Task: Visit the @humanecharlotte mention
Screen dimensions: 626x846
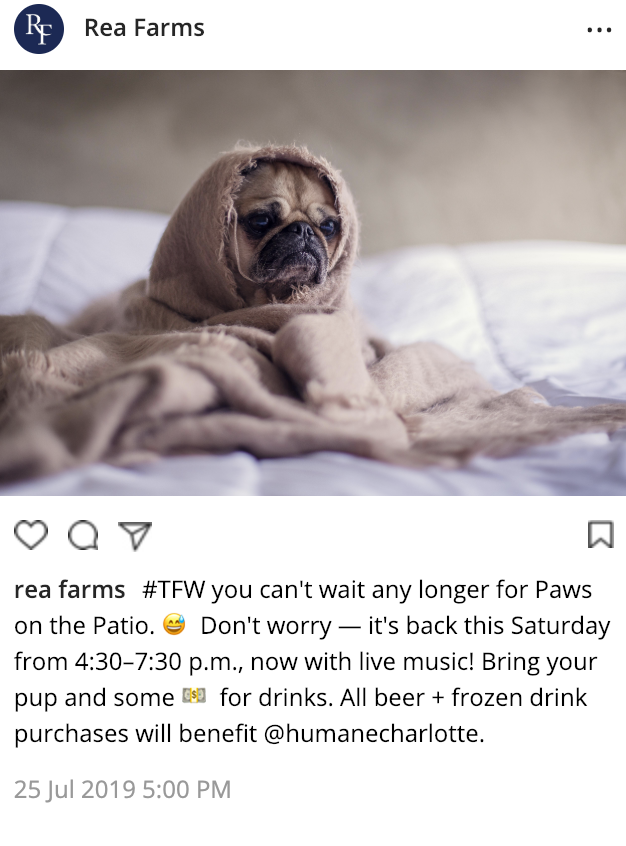Action: pos(374,733)
